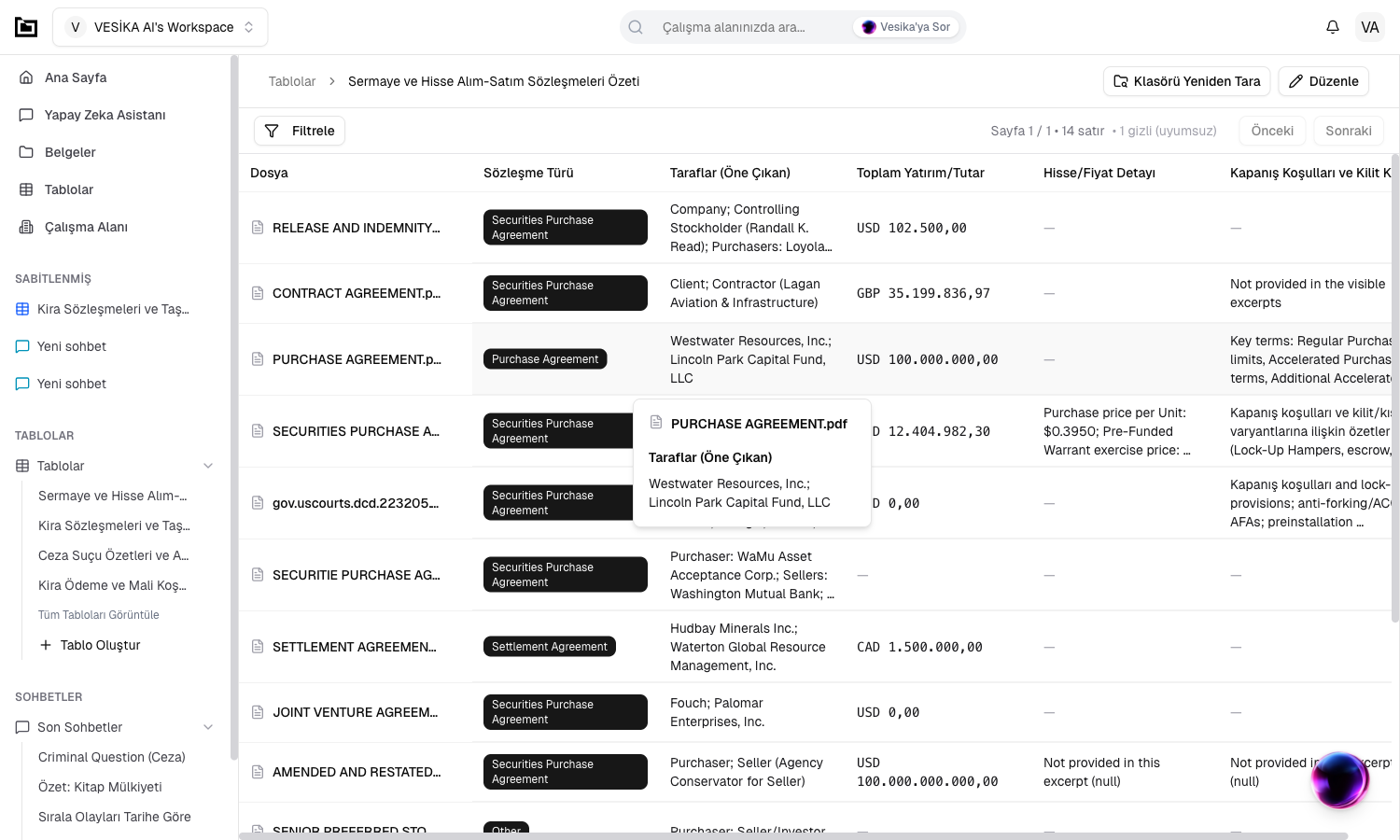The width and height of the screenshot is (1400, 840).
Task: Collapse the Tablolar section chevron
Action: (208, 466)
